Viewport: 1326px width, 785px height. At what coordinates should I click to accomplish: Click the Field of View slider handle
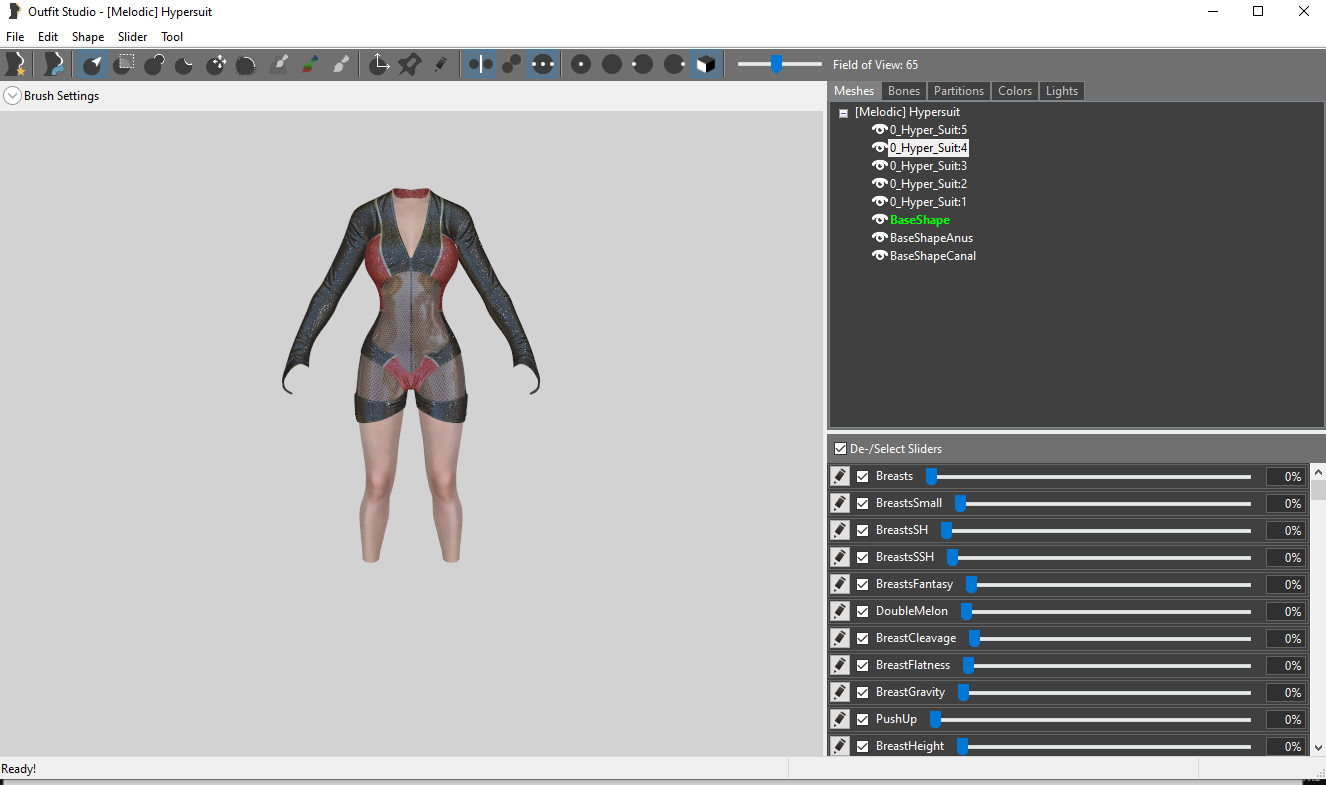(x=776, y=64)
